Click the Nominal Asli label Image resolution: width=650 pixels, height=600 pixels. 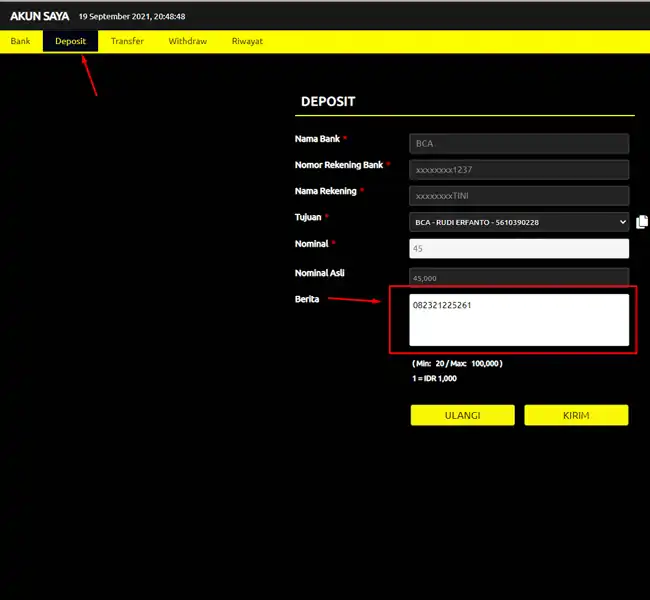(320, 273)
